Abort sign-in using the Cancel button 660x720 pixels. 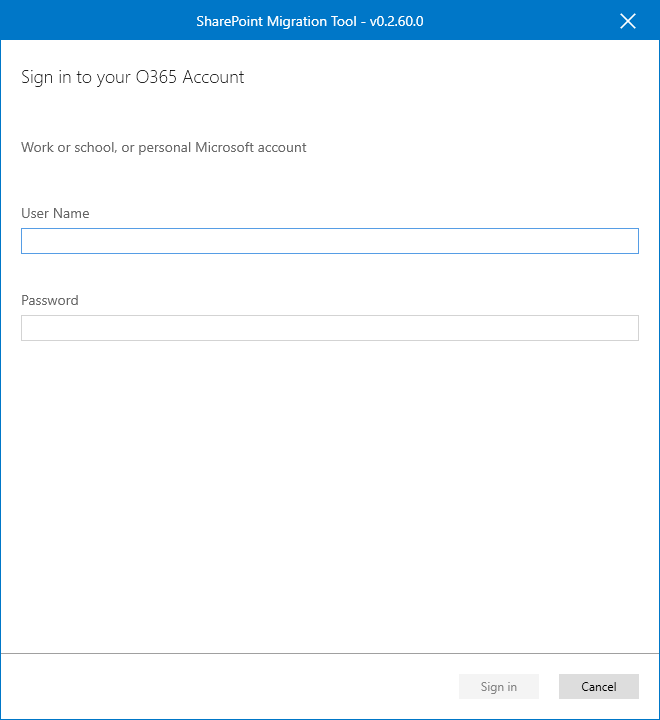pos(598,686)
